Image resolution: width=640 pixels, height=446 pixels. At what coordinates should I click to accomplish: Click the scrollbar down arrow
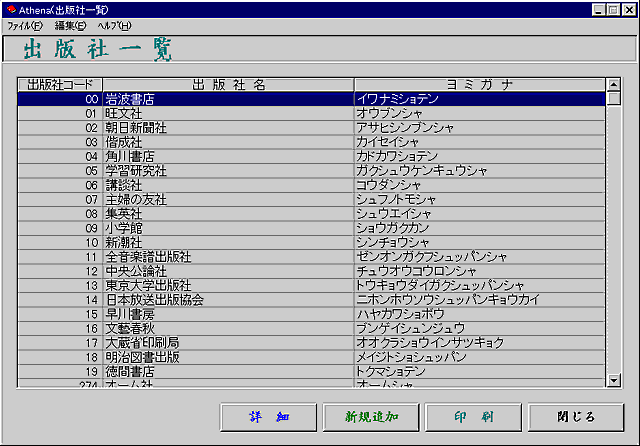(613, 380)
